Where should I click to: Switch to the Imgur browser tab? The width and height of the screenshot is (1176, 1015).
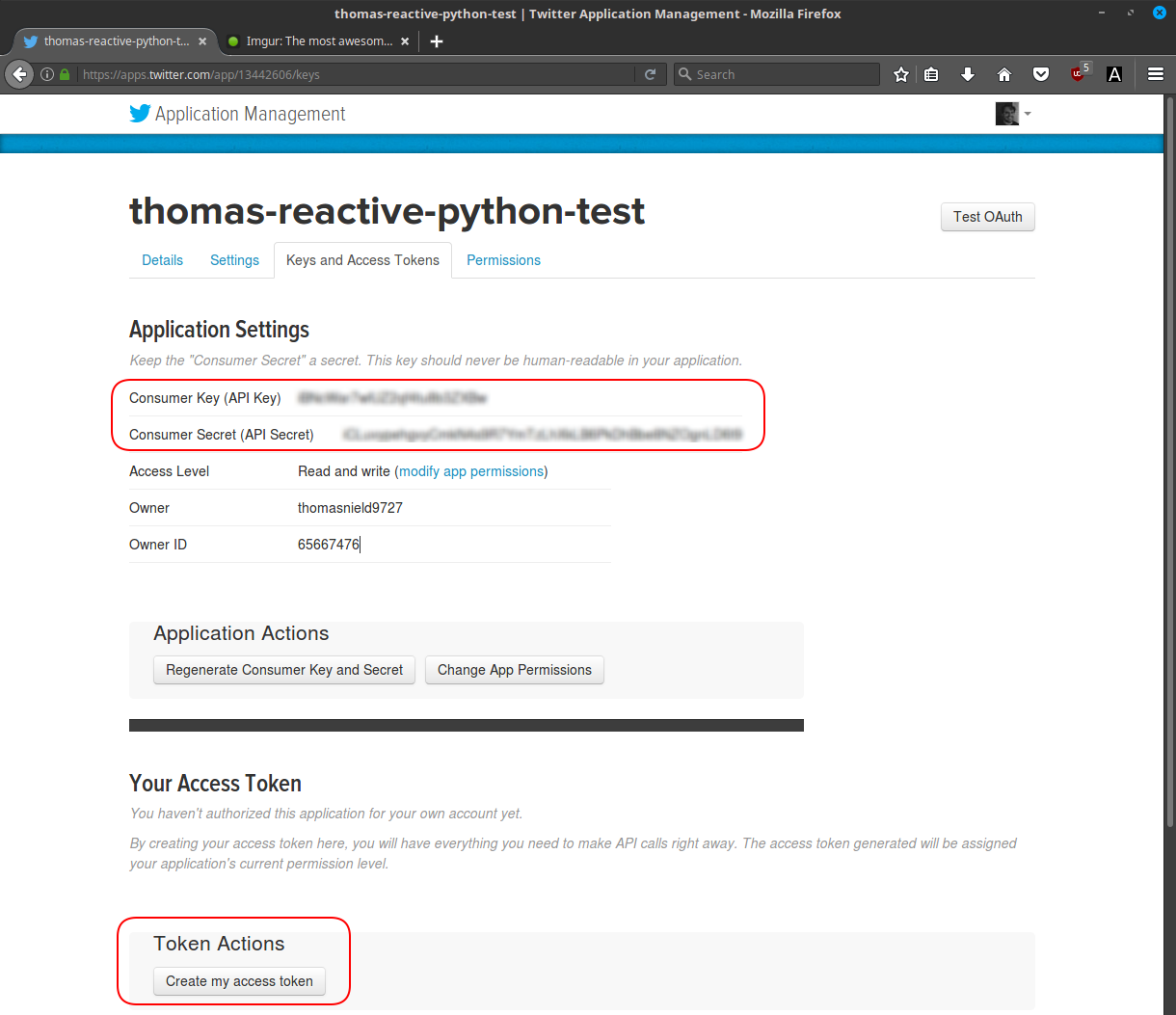[x=318, y=41]
